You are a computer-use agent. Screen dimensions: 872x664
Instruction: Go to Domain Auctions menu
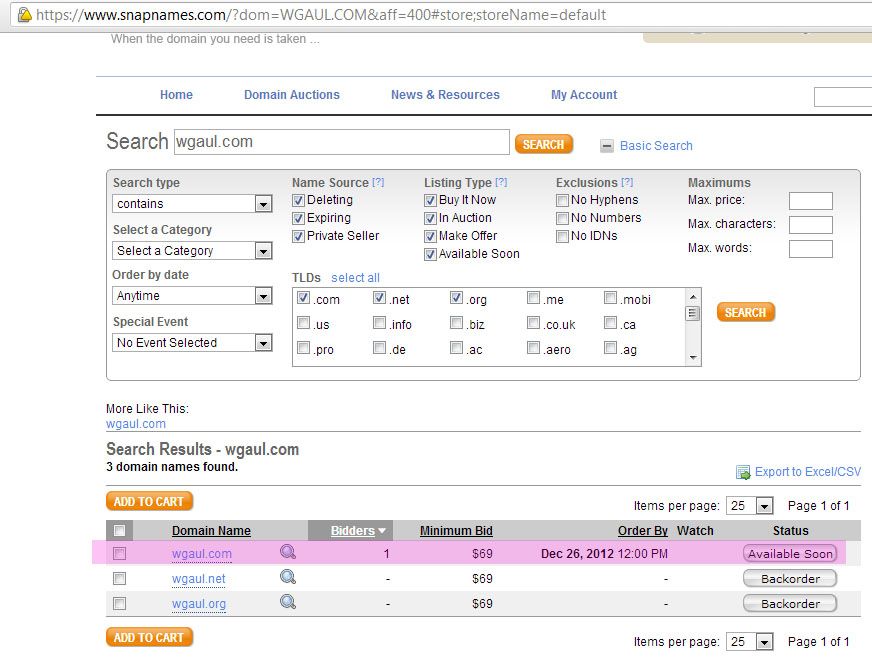click(291, 95)
